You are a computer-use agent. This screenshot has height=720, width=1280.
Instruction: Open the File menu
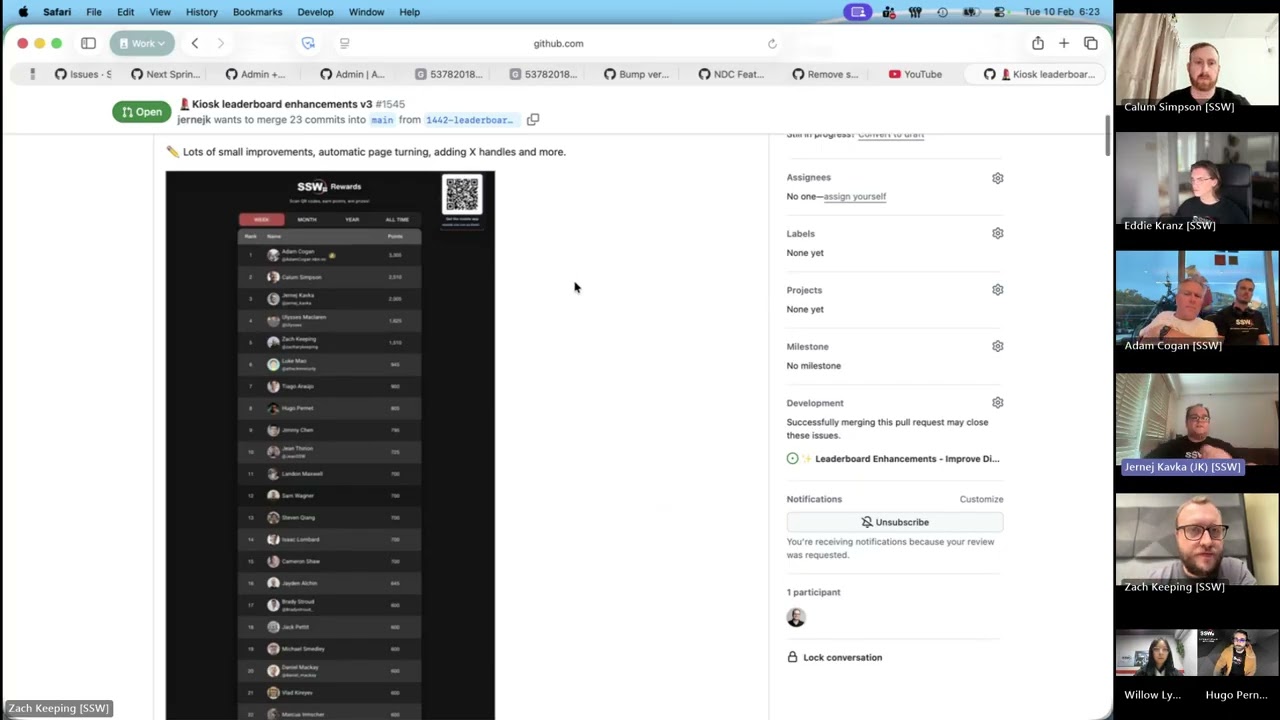pyautogui.click(x=94, y=12)
